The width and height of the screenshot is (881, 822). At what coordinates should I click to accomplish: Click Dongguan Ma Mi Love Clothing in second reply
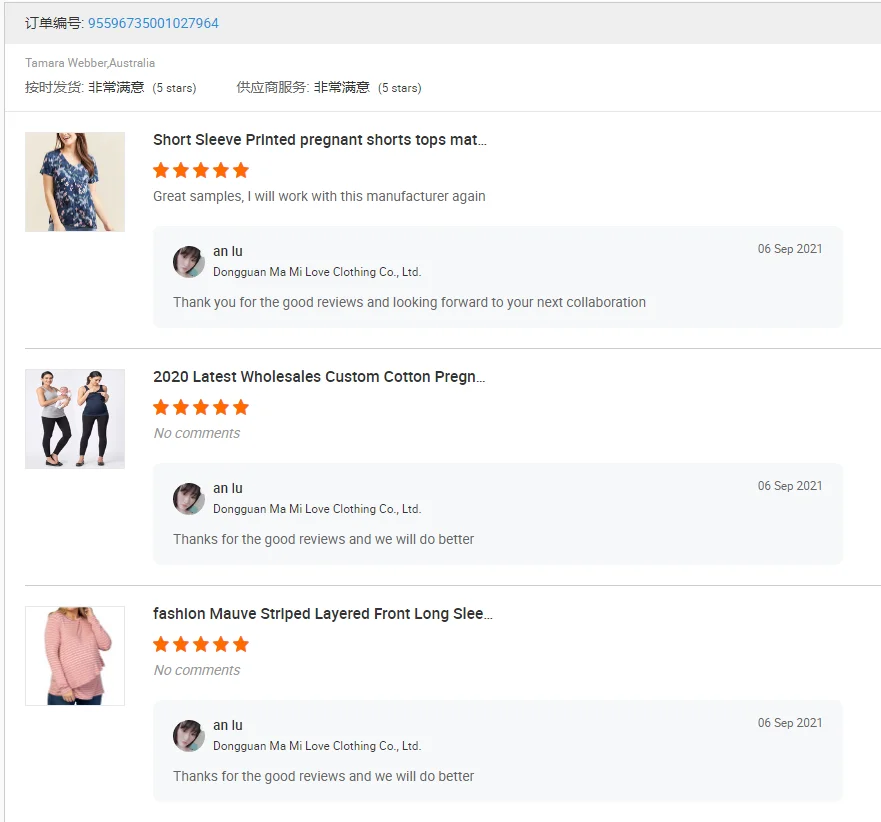pyautogui.click(x=317, y=509)
